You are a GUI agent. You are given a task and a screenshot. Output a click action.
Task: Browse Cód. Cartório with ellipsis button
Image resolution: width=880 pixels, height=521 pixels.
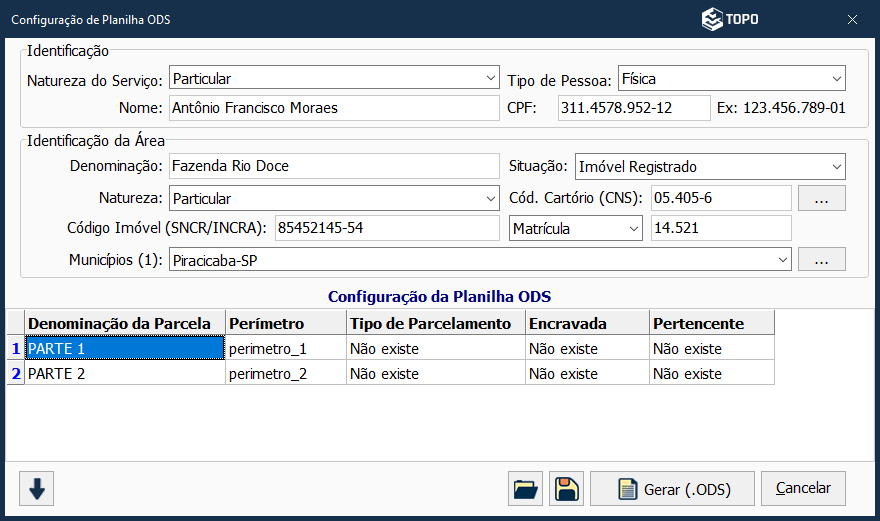click(821, 198)
